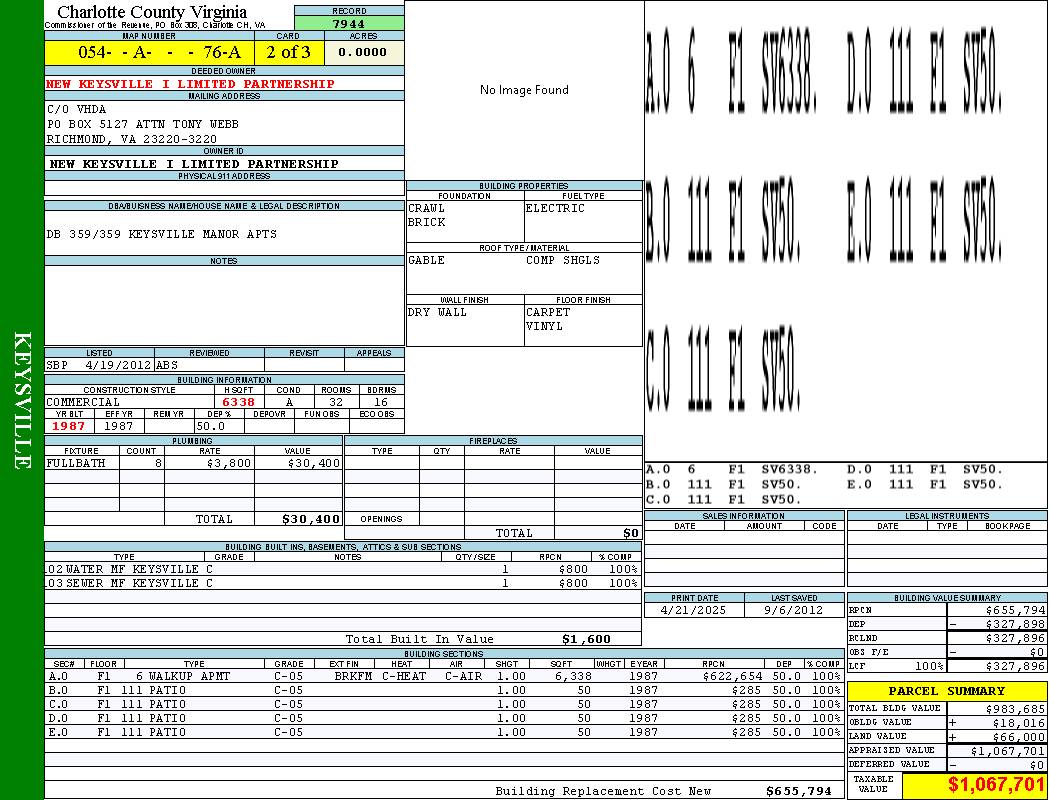Click the black Owner ID partnership name

tap(194, 164)
